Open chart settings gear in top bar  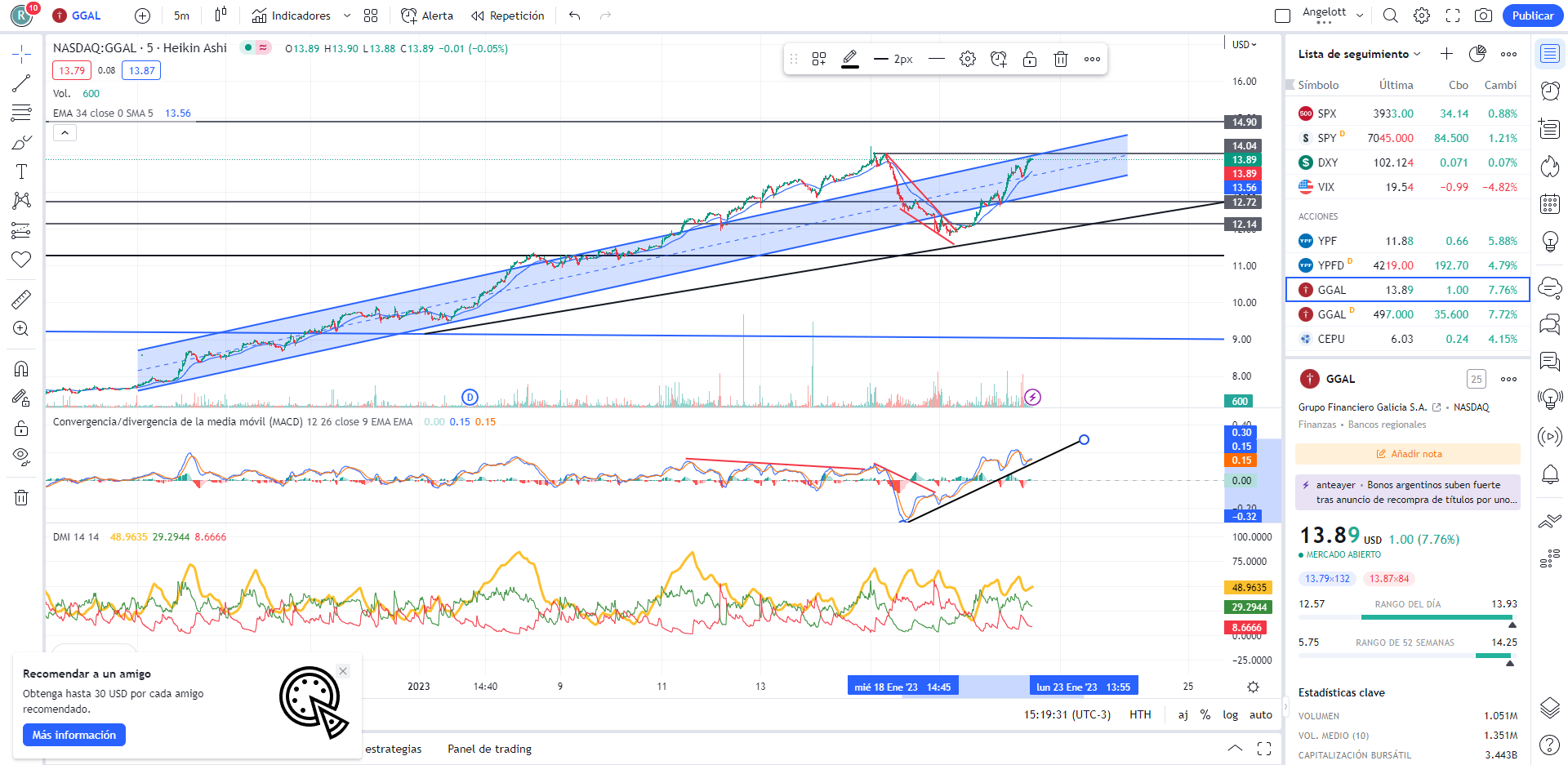pos(1422,16)
